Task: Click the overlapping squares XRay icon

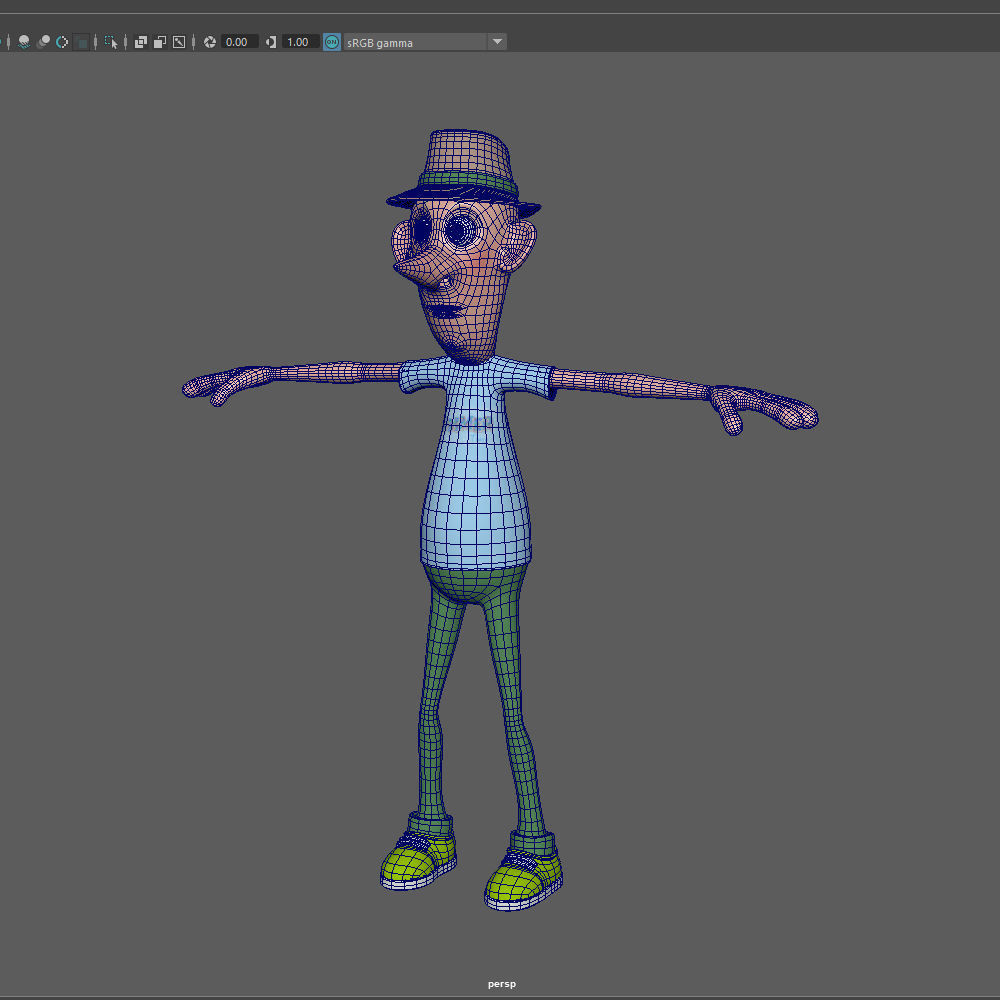Action: [x=141, y=42]
